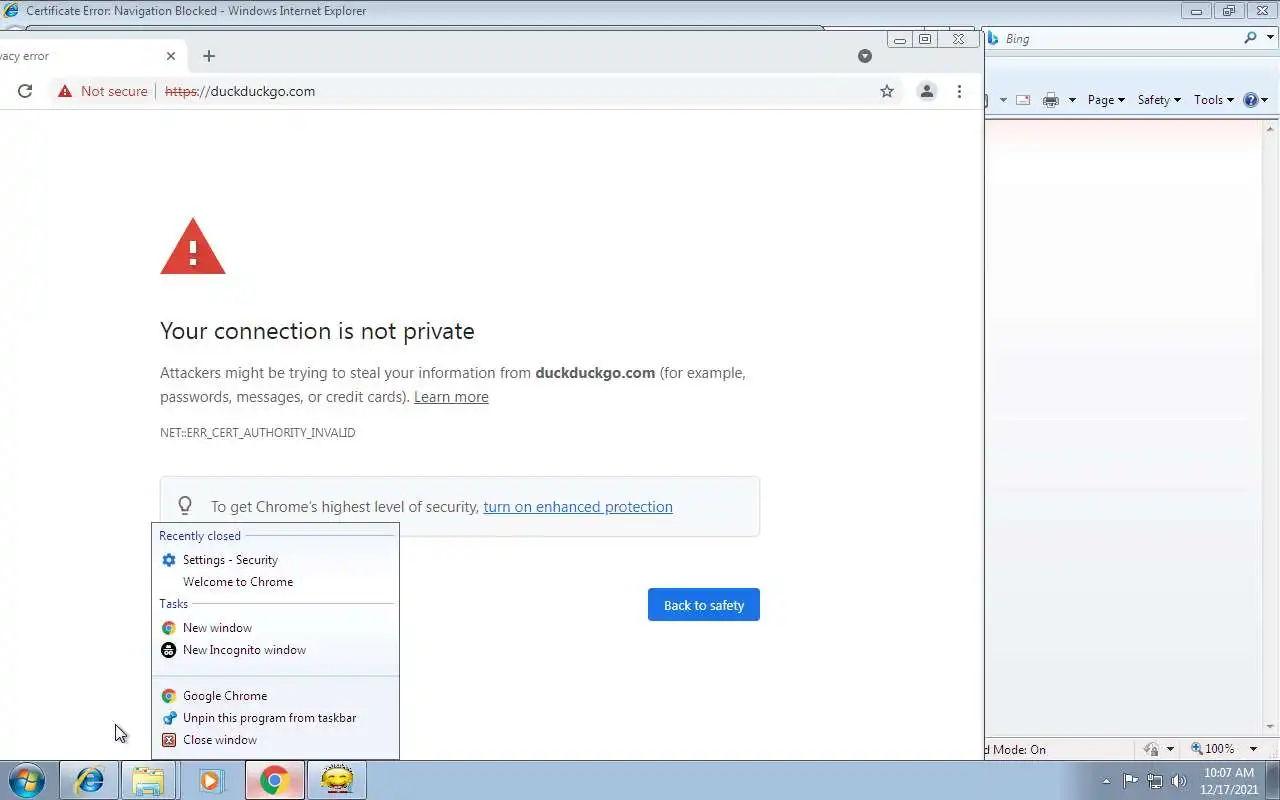Click the lightbulb icon in the security tip box
Viewport: 1280px width, 800px height.
point(185,506)
